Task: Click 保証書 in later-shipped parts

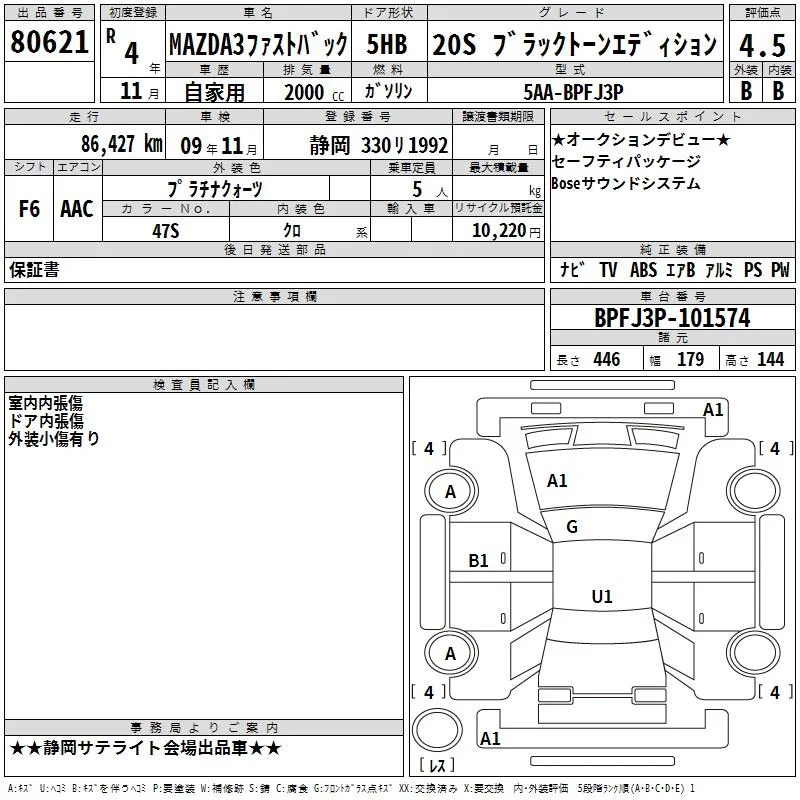Action: click(x=34, y=270)
